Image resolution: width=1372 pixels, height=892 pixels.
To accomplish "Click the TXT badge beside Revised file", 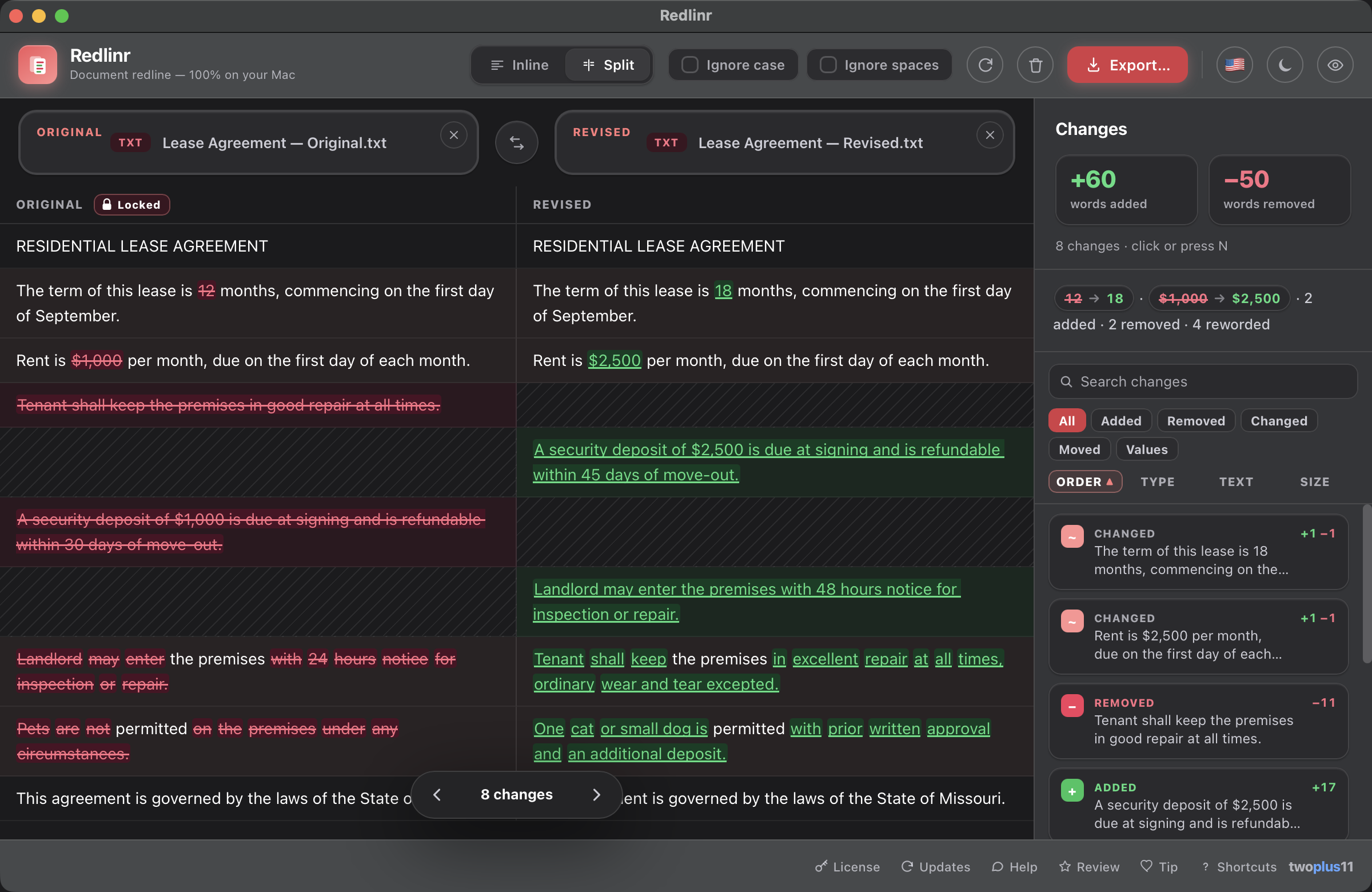I will [x=667, y=142].
